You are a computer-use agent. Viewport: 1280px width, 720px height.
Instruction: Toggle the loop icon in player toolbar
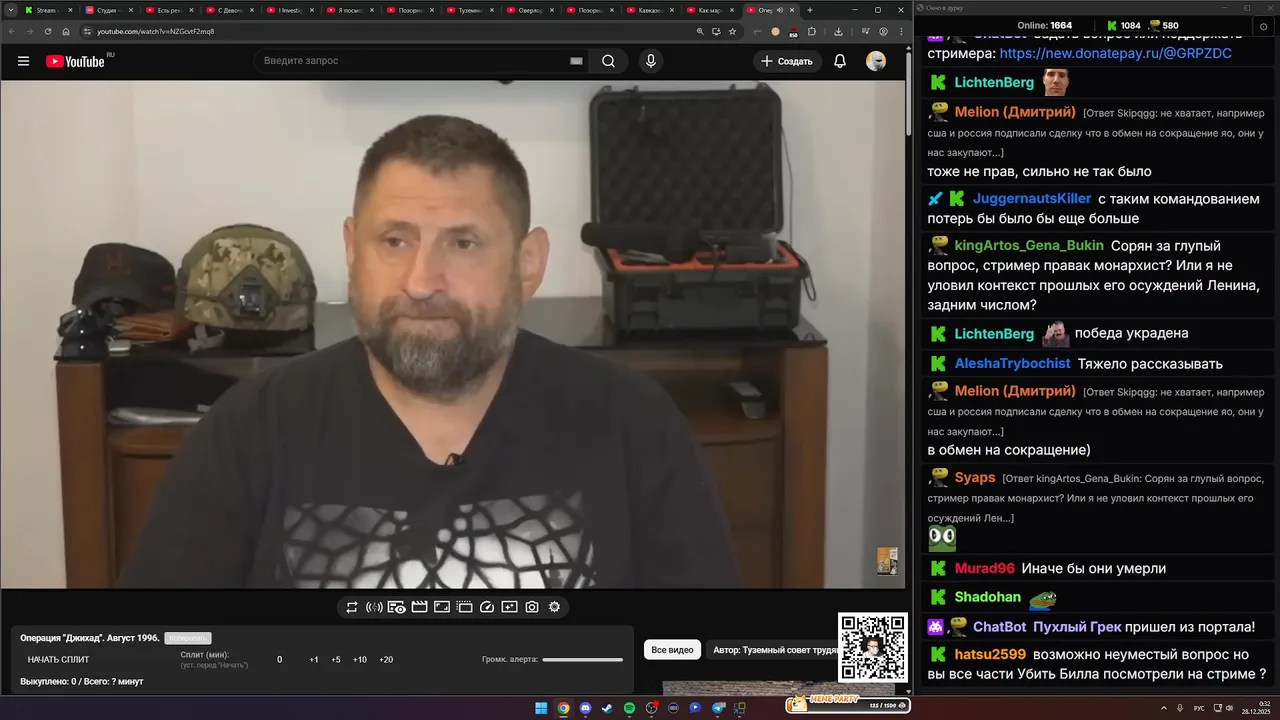pos(352,607)
